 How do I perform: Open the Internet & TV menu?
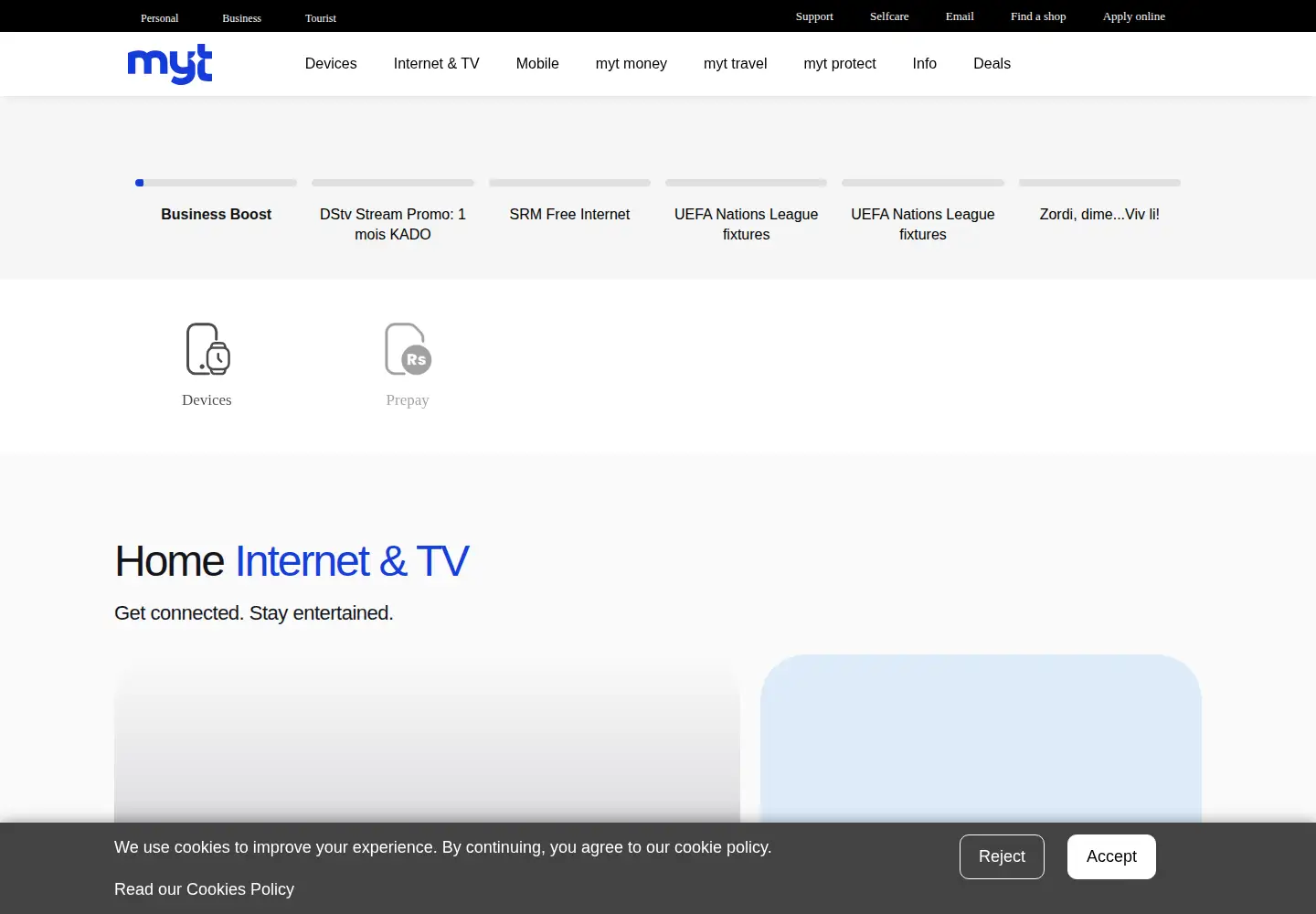tap(437, 64)
